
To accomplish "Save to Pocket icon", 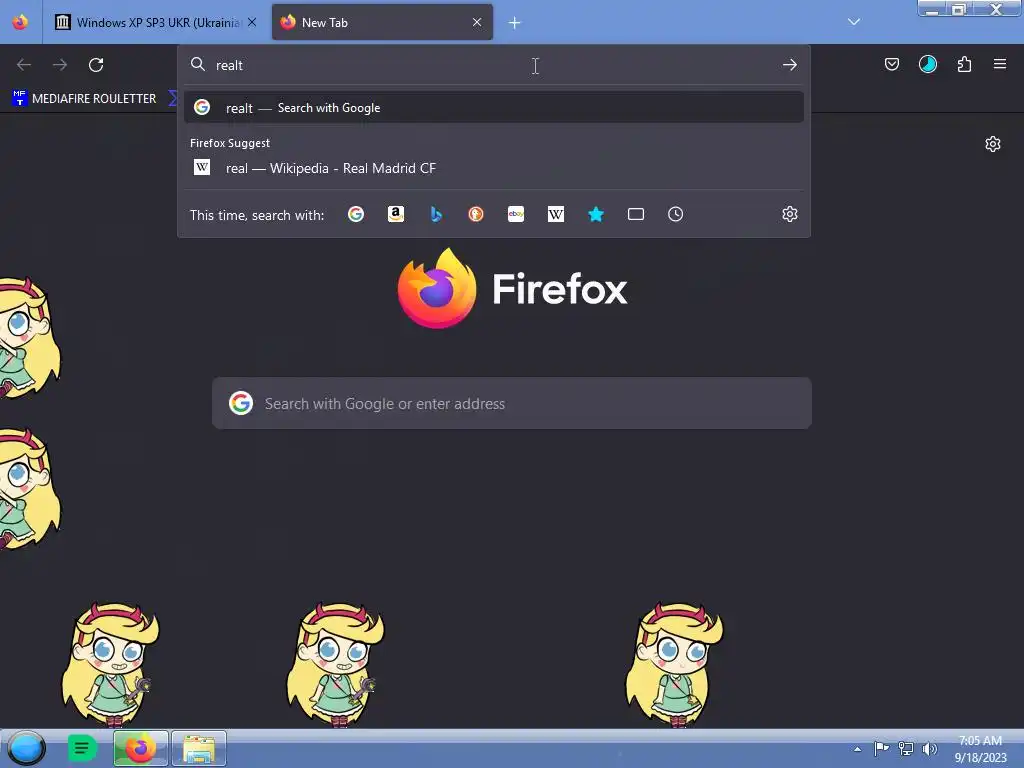I will click(x=891, y=64).
